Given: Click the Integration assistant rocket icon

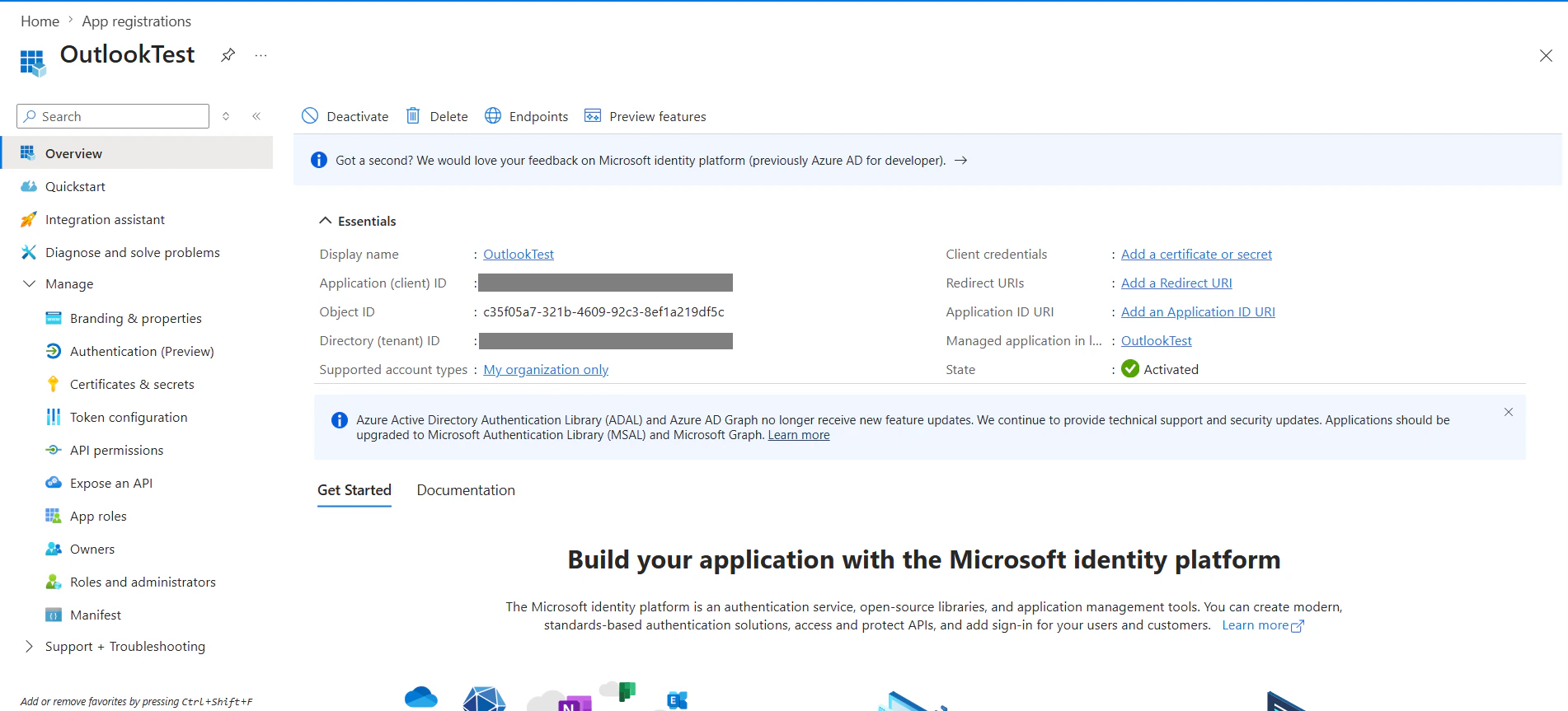Looking at the screenshot, I should point(28,219).
